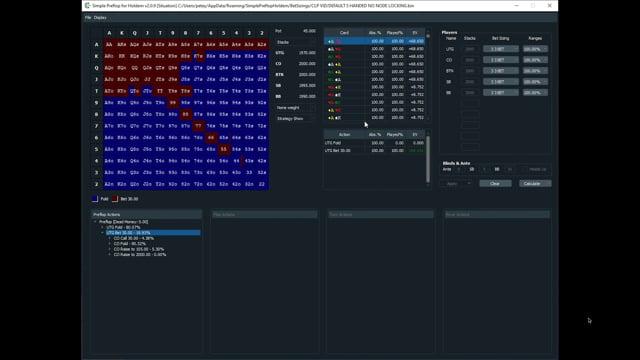
Task: Click the card table vertical scrollbar
Action: tap(428, 76)
